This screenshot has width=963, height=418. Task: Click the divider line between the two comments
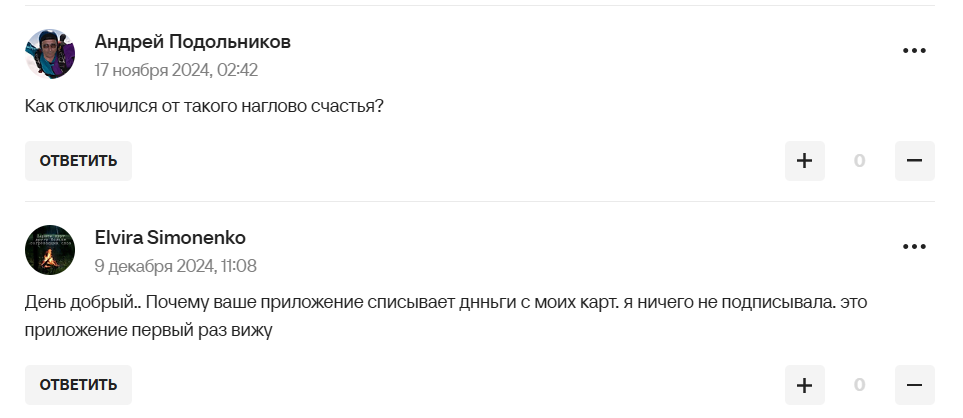pos(480,202)
